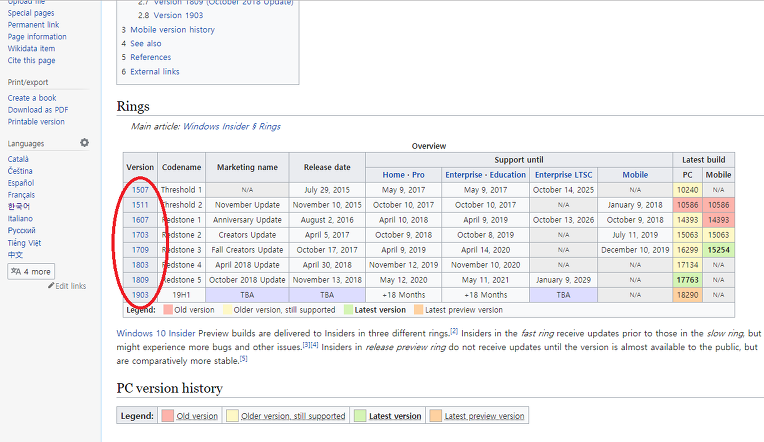
Task: Switch to Tiếng Việt language
Action: click(24, 243)
